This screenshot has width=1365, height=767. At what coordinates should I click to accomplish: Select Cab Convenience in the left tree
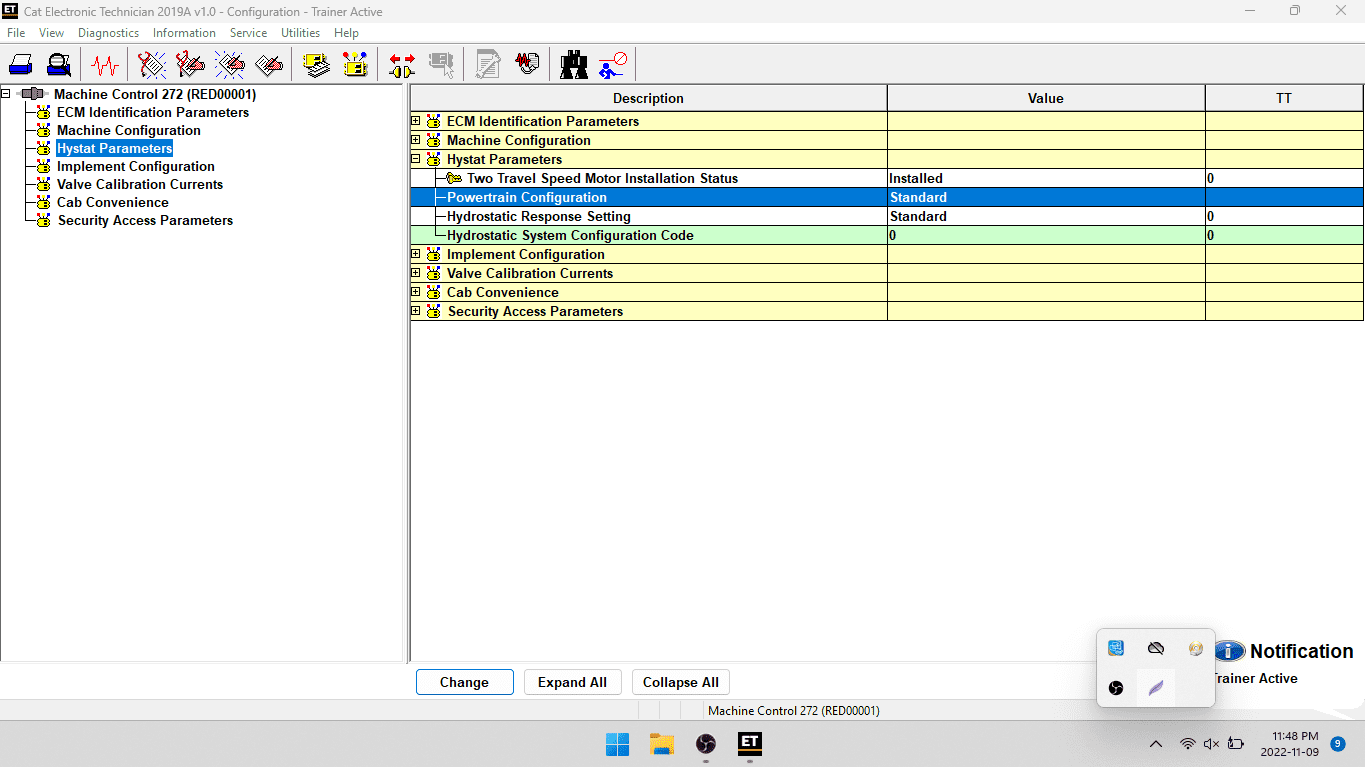pyautogui.click(x=112, y=202)
